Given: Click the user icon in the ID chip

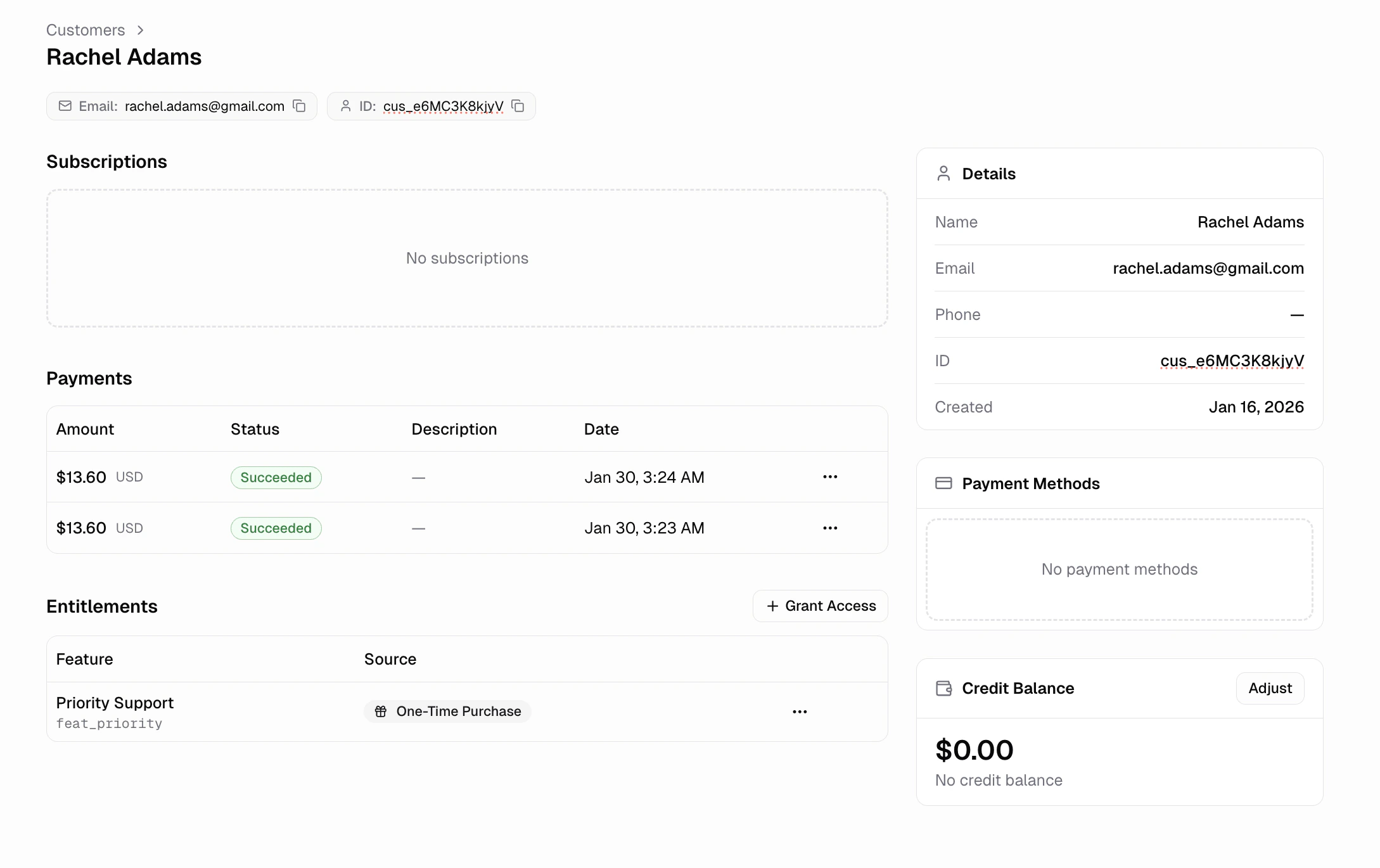Looking at the screenshot, I should pyautogui.click(x=345, y=106).
